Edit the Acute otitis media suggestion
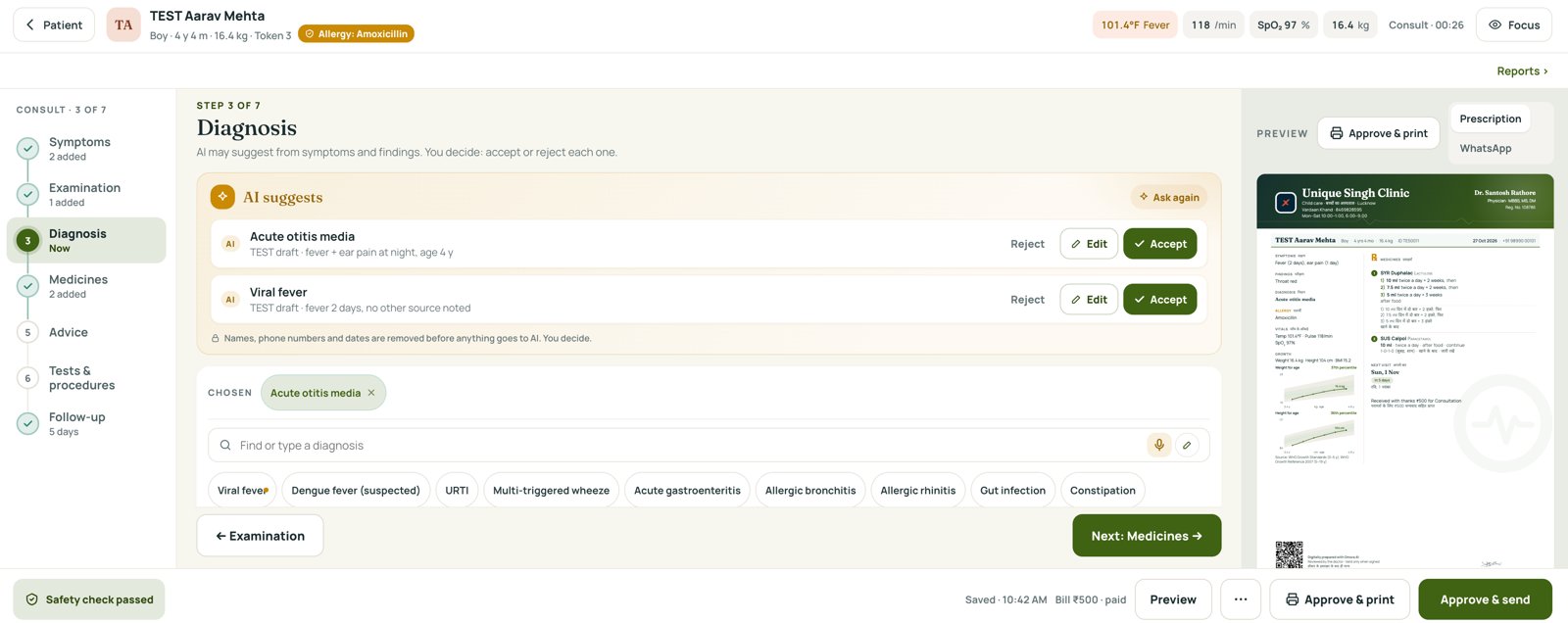 click(x=1089, y=244)
